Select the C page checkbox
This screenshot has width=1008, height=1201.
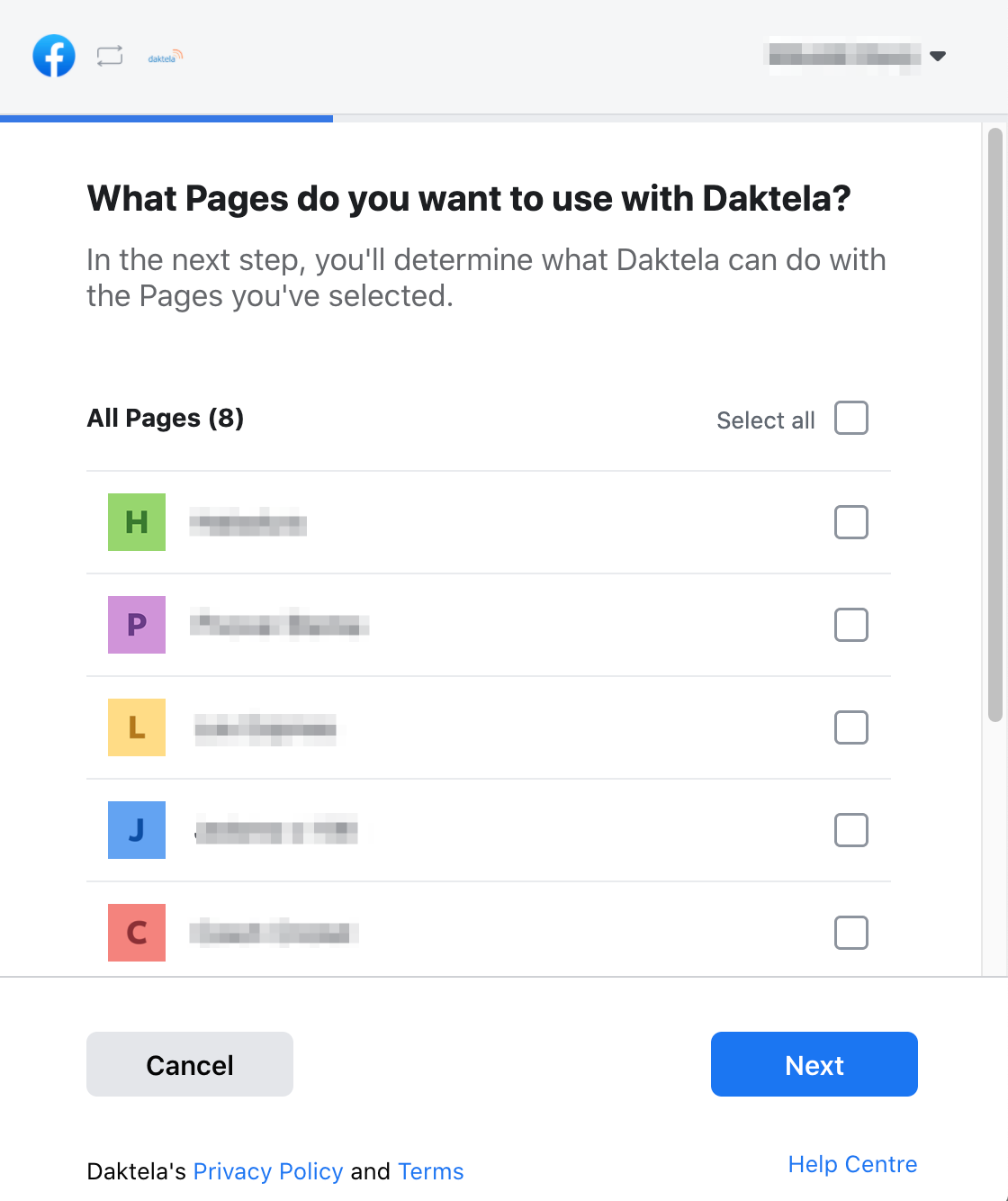coord(851,933)
